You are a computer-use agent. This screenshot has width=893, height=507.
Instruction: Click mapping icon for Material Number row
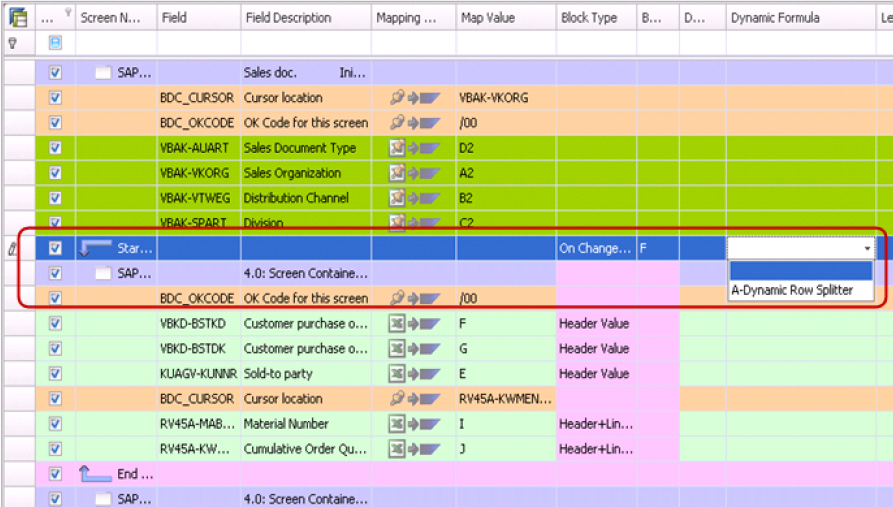414,424
